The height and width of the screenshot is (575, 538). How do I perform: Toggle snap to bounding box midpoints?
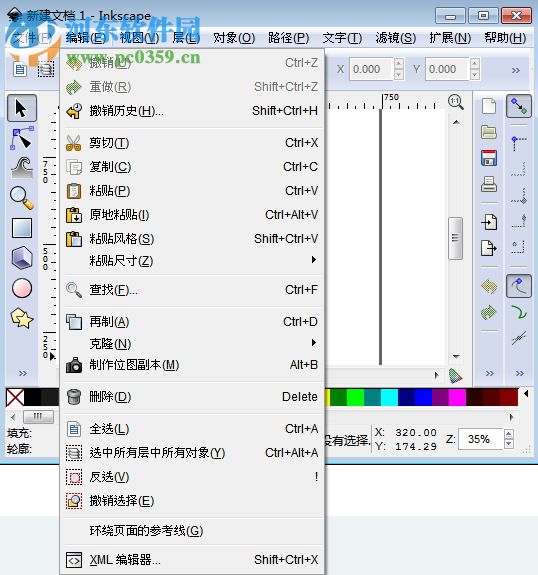[x=519, y=196]
